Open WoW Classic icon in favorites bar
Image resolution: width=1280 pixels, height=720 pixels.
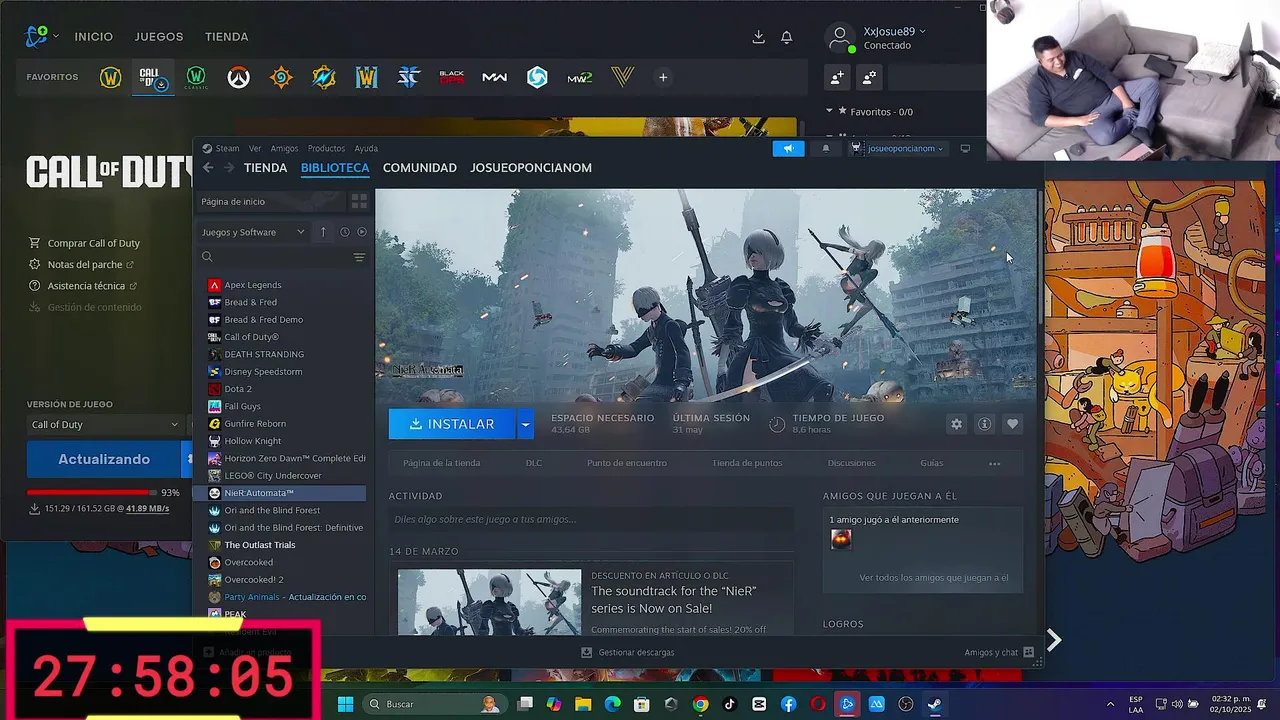pyautogui.click(x=195, y=77)
